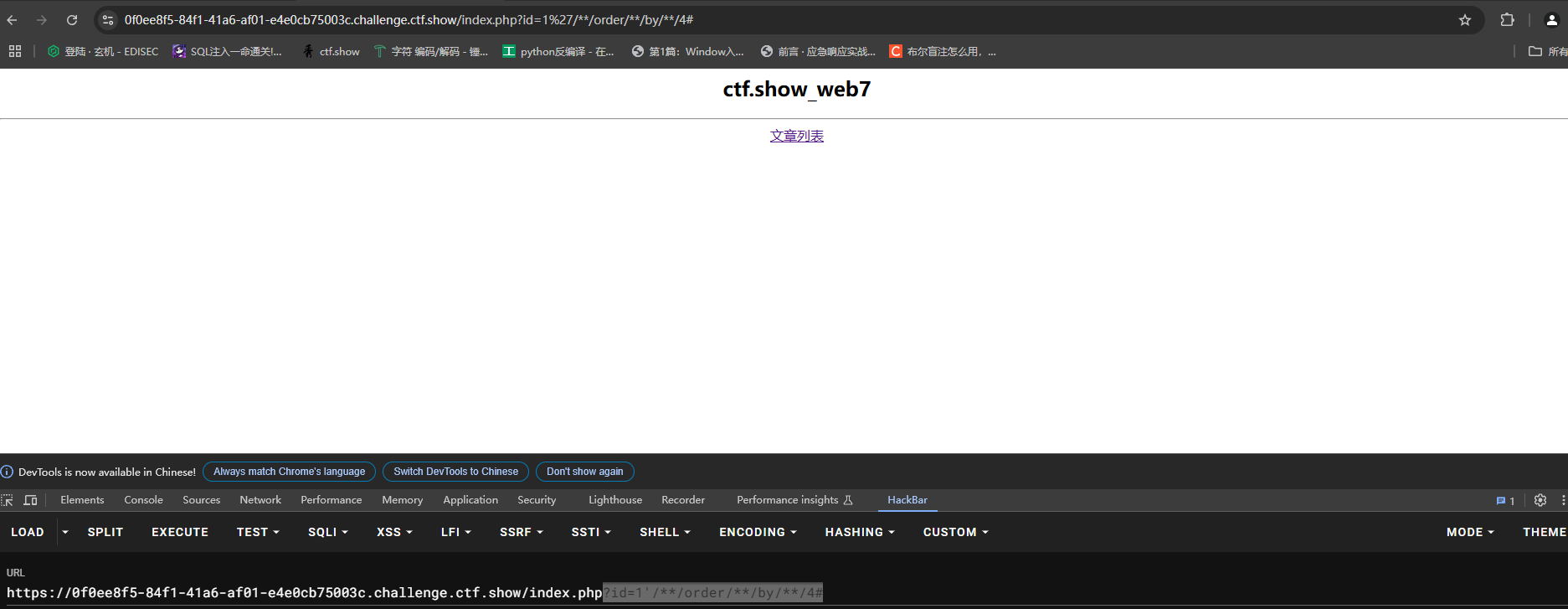This screenshot has width=1568, height=609.
Task: Switch to the Elements tab
Action: 82,500
